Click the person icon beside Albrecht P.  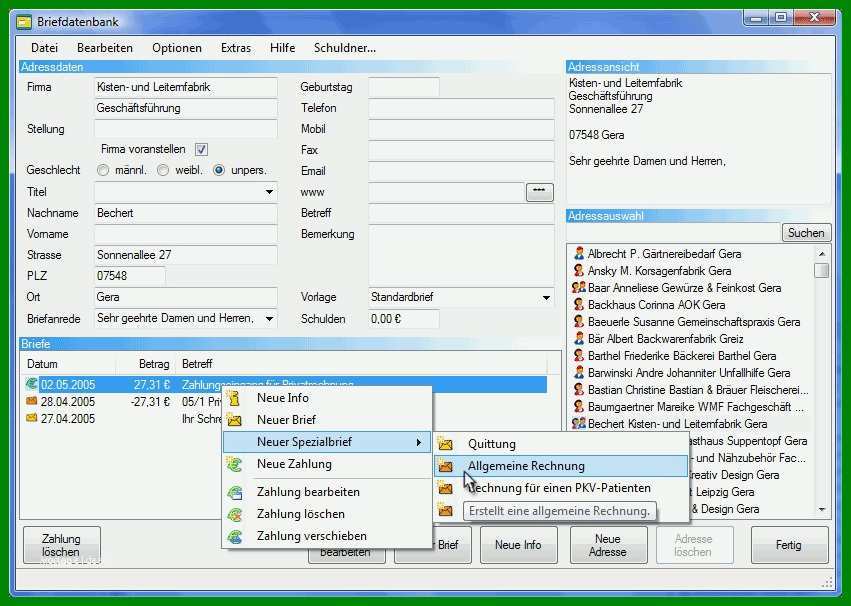[x=579, y=253]
